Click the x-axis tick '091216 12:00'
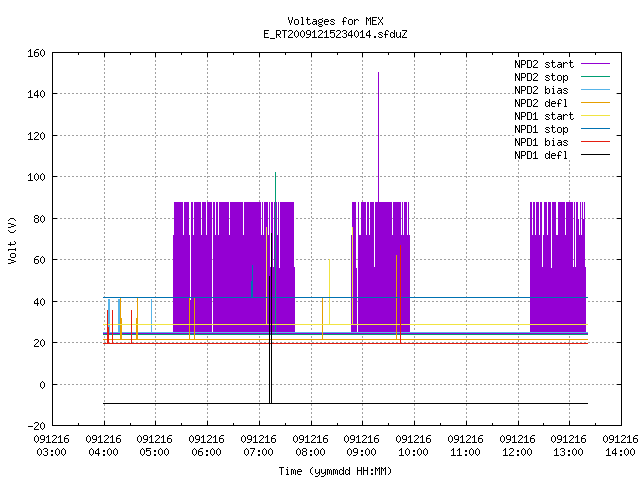This screenshot has width=640, height=480. (518, 446)
